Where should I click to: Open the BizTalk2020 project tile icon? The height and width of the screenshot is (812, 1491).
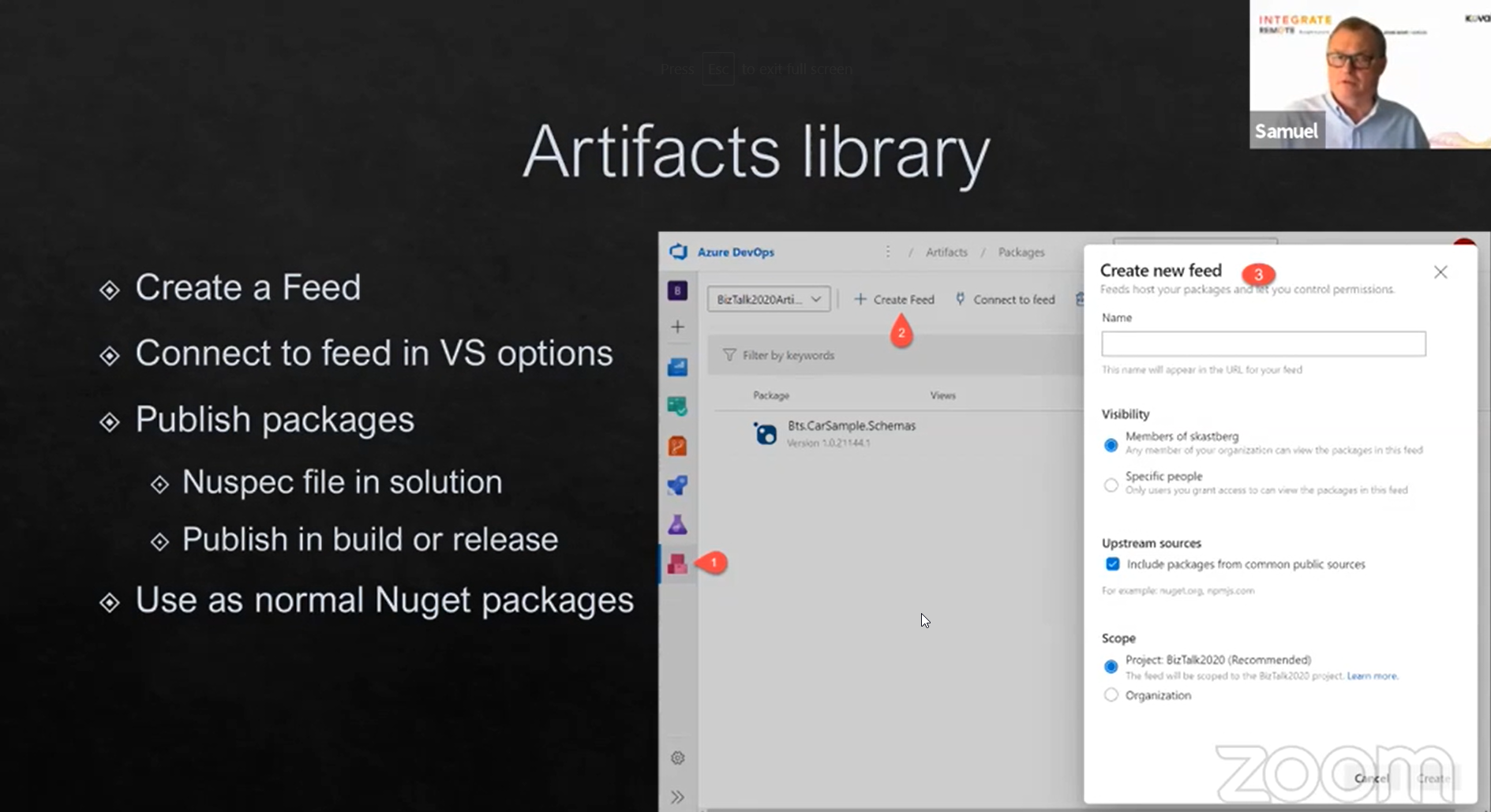click(677, 290)
